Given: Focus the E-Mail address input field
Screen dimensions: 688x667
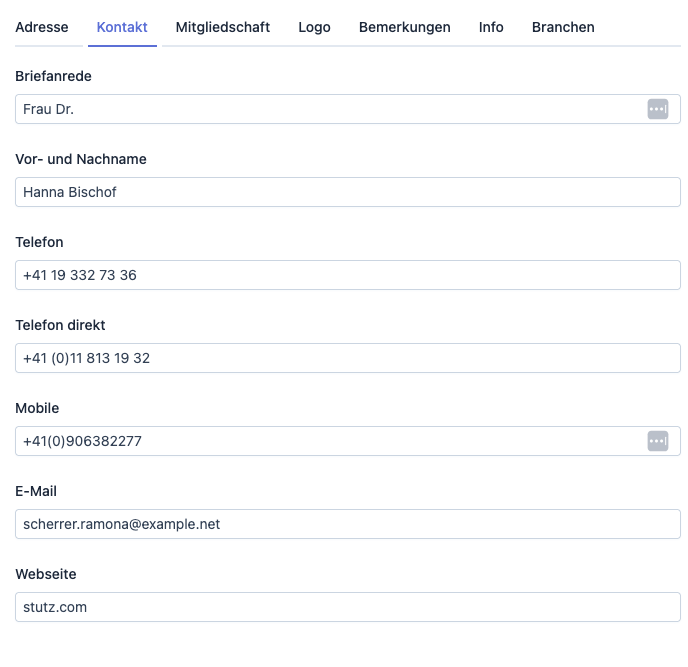Looking at the screenshot, I should point(347,524).
